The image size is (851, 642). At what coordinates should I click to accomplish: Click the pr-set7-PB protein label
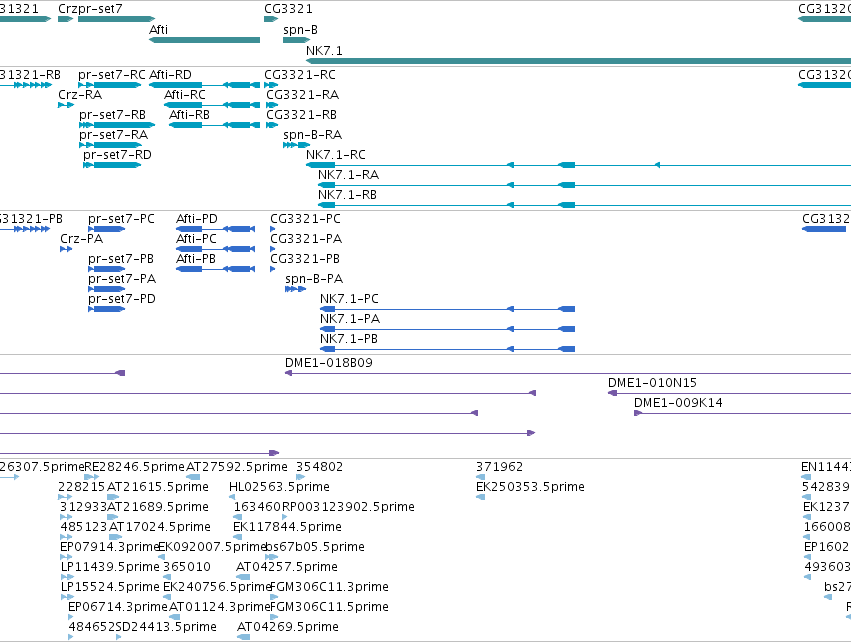pyautogui.click(x=121, y=259)
